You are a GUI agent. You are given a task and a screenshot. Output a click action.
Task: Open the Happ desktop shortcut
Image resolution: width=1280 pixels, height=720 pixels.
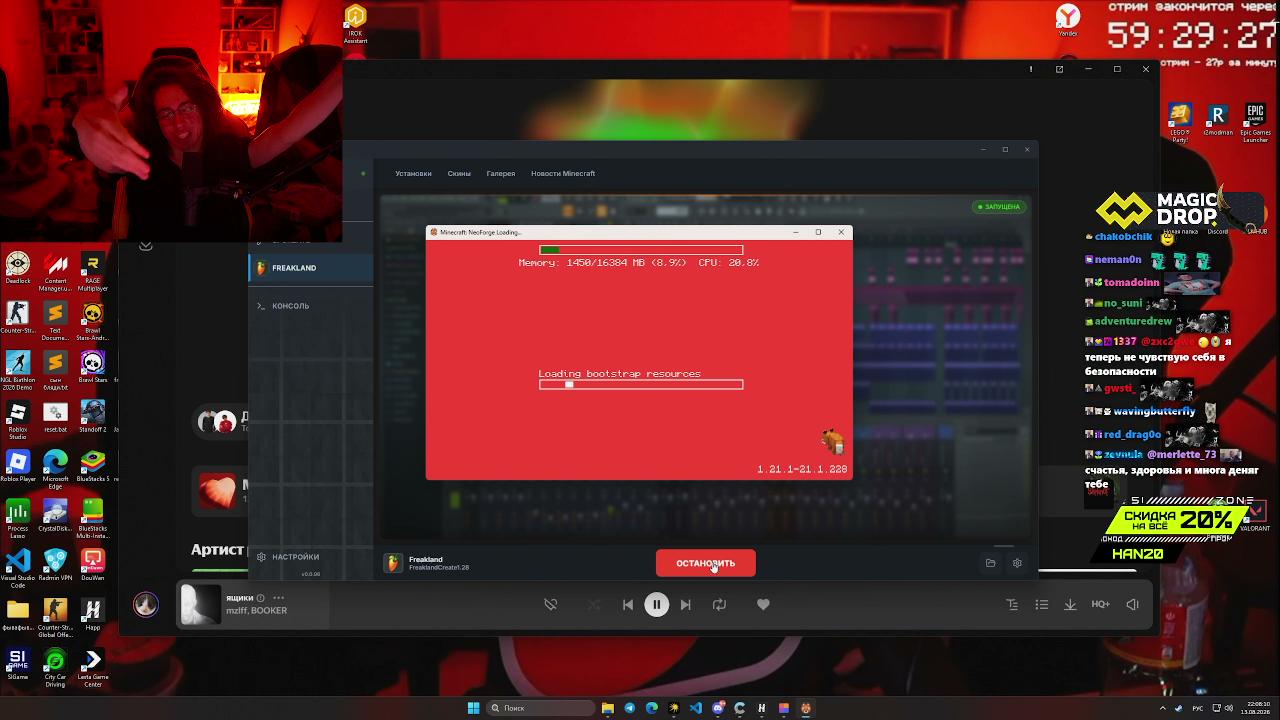tap(92, 614)
